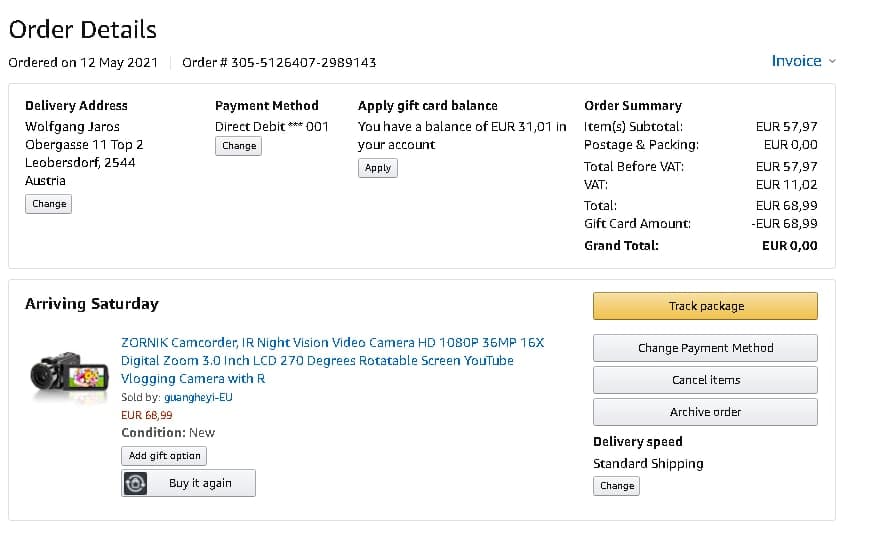Select the Cancel items button
878x552 pixels.
(x=705, y=380)
